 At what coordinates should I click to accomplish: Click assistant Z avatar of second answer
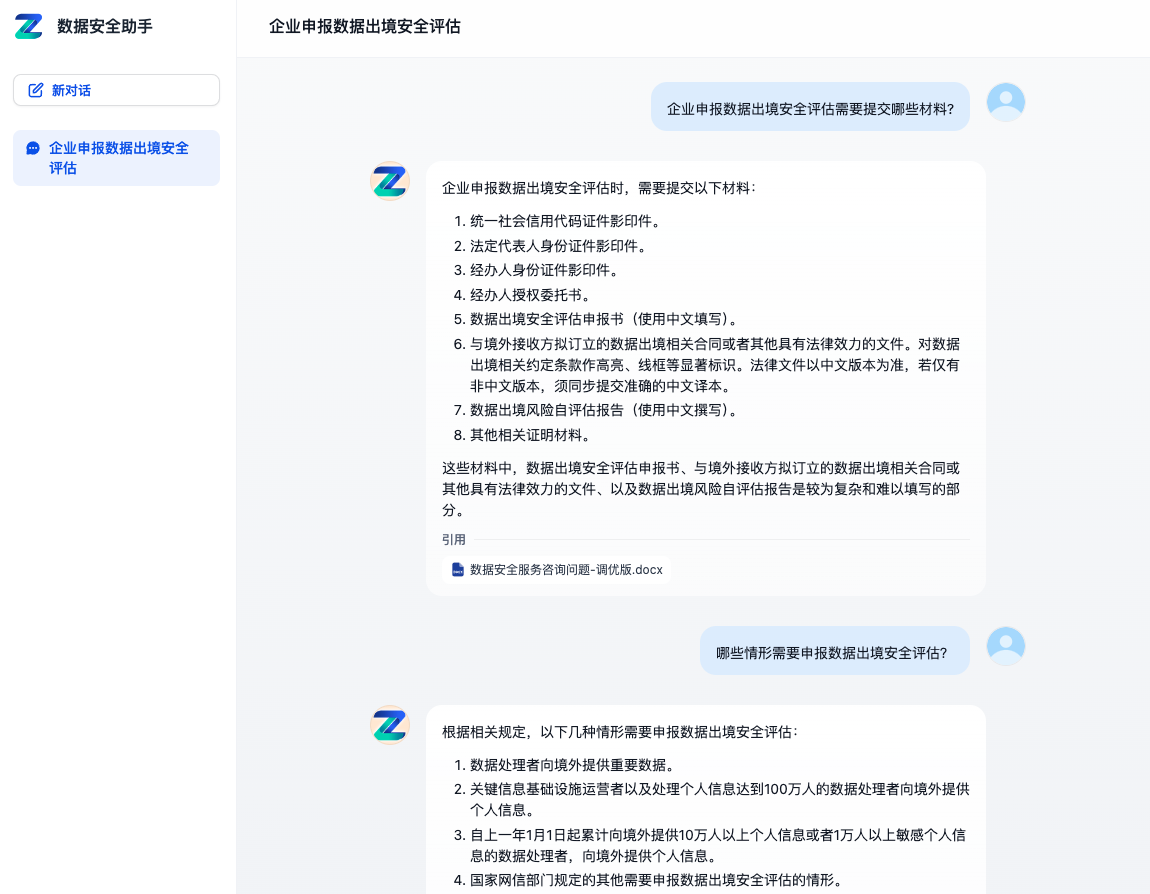389,725
